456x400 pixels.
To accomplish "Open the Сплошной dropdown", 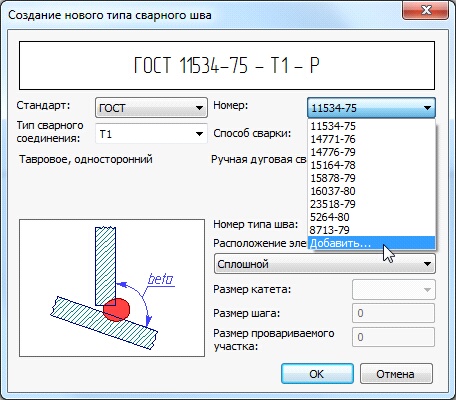I will [x=325, y=264].
